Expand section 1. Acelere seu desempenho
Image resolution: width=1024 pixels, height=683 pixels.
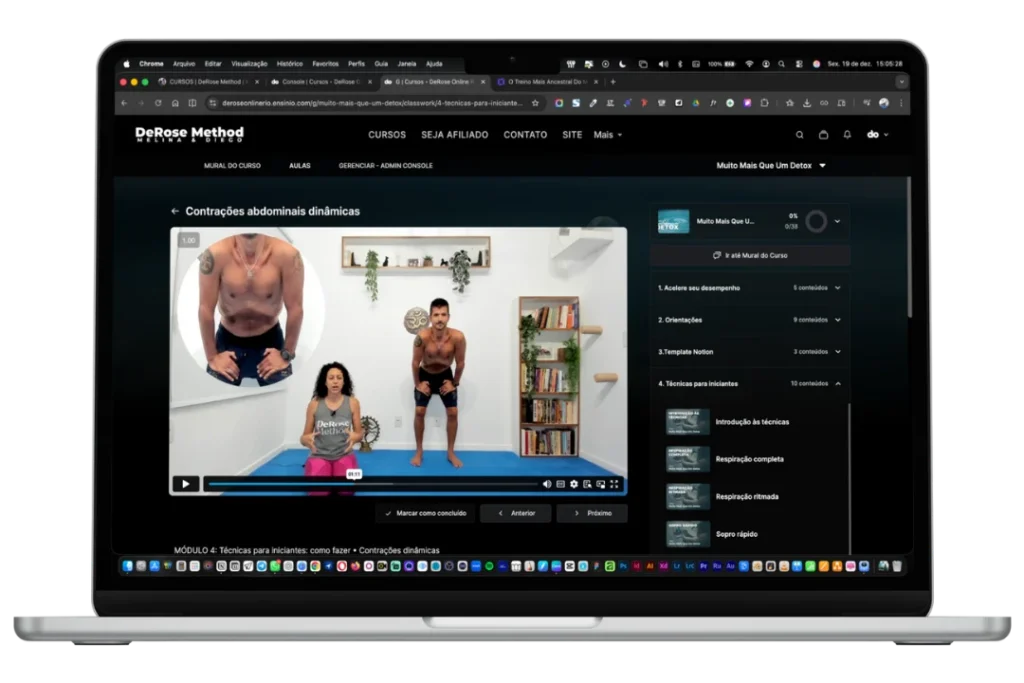pos(750,288)
